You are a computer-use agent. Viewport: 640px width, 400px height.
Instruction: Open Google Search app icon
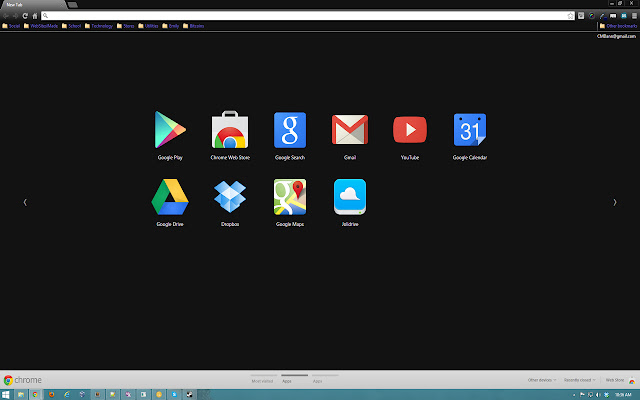(290, 130)
